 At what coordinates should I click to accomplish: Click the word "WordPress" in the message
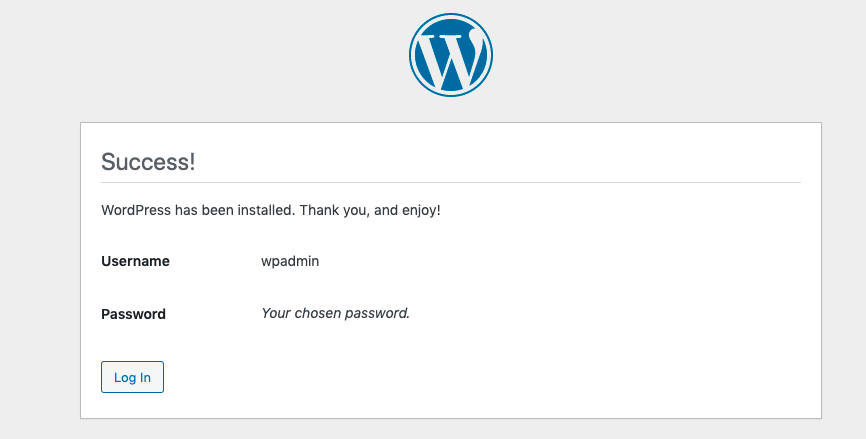click(136, 210)
